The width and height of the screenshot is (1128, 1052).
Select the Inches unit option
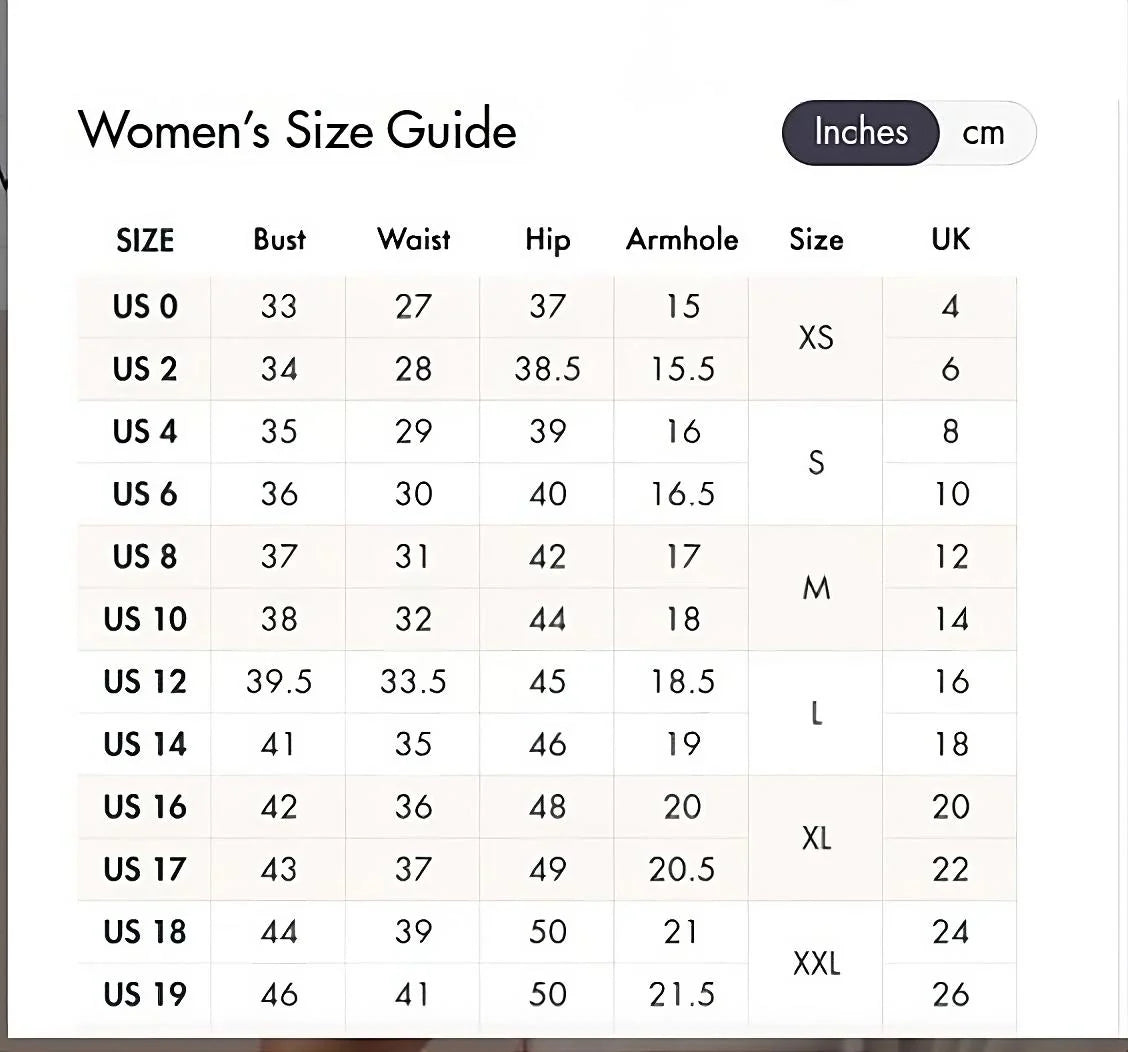point(861,132)
